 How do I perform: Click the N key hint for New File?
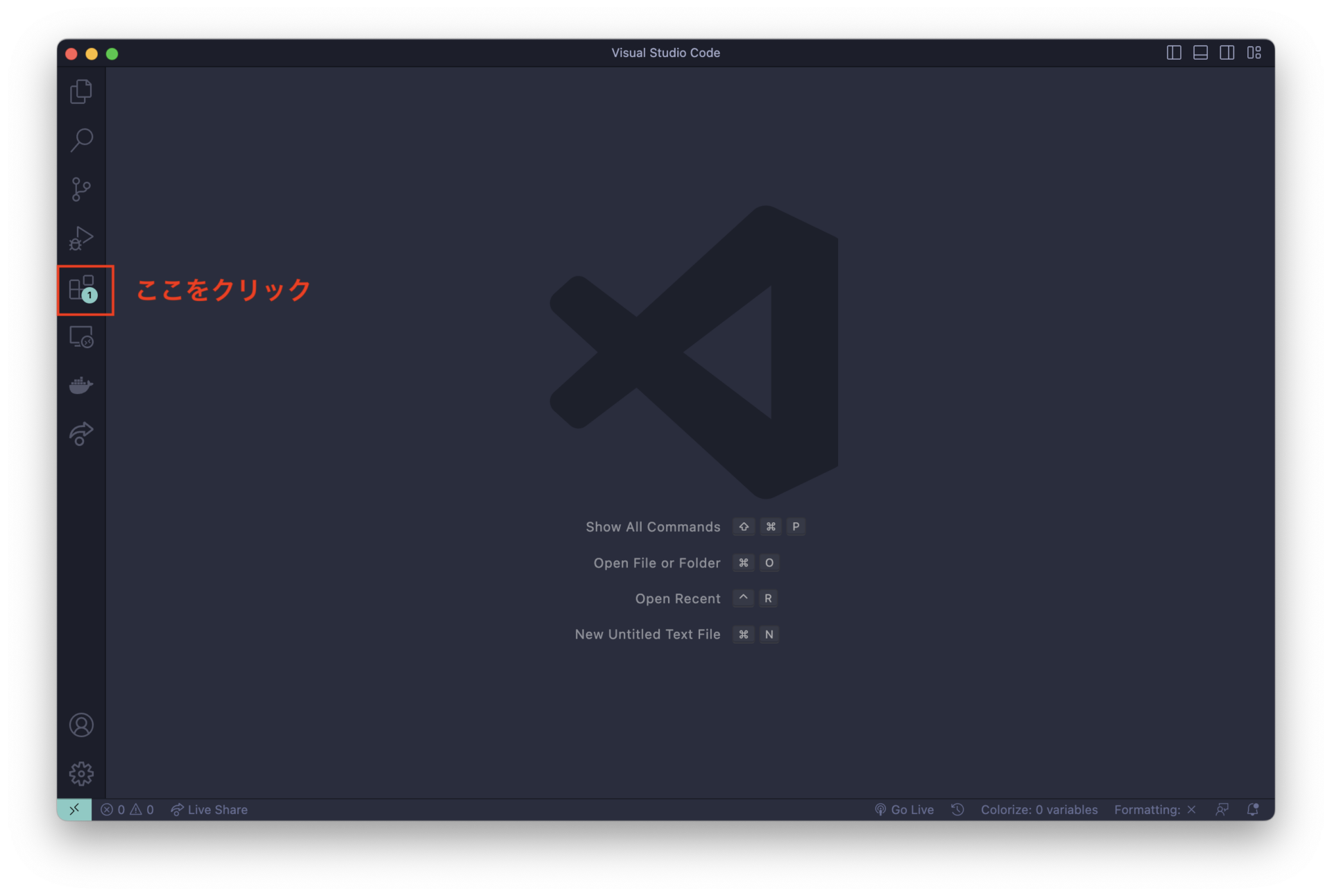point(769,635)
